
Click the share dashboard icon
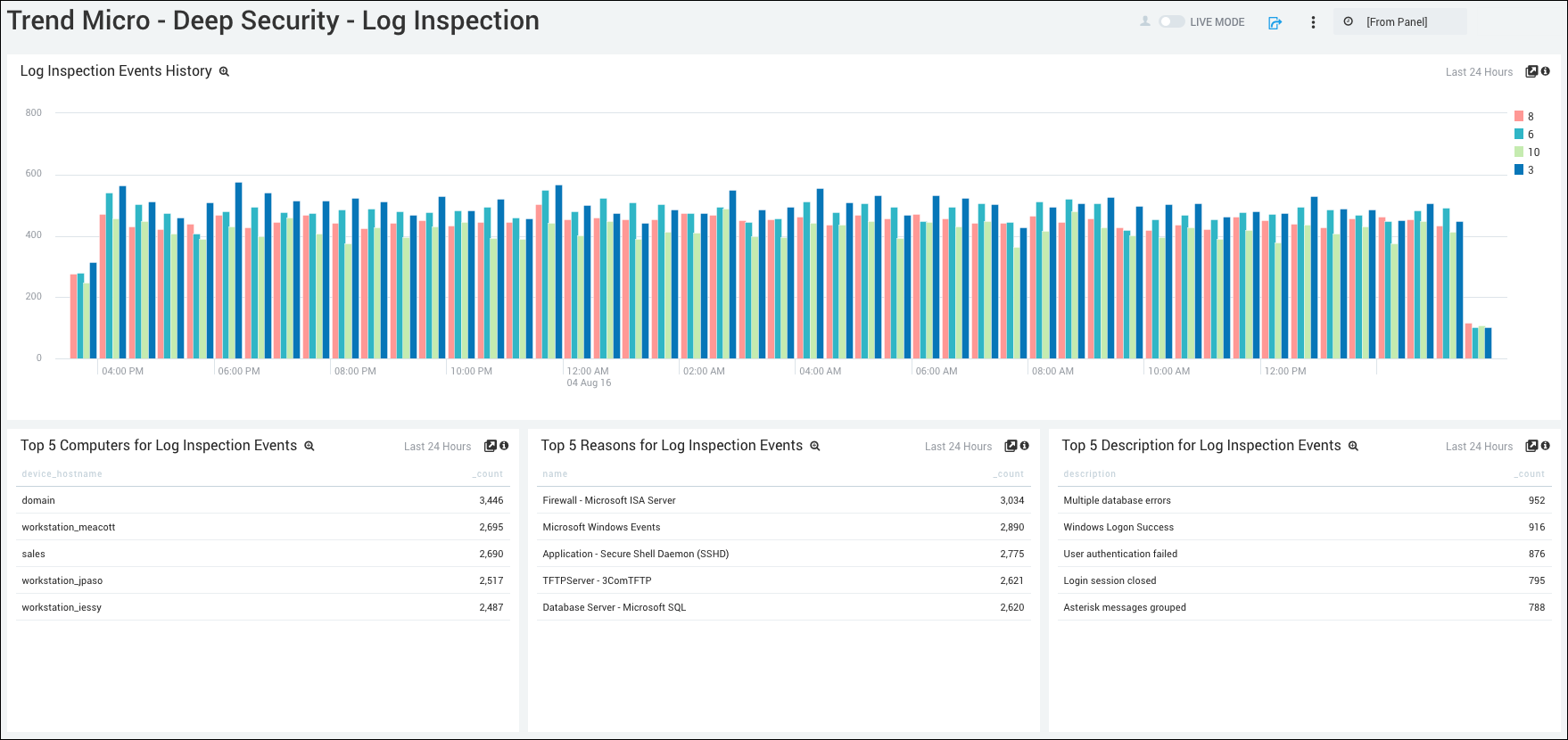coord(1275,22)
